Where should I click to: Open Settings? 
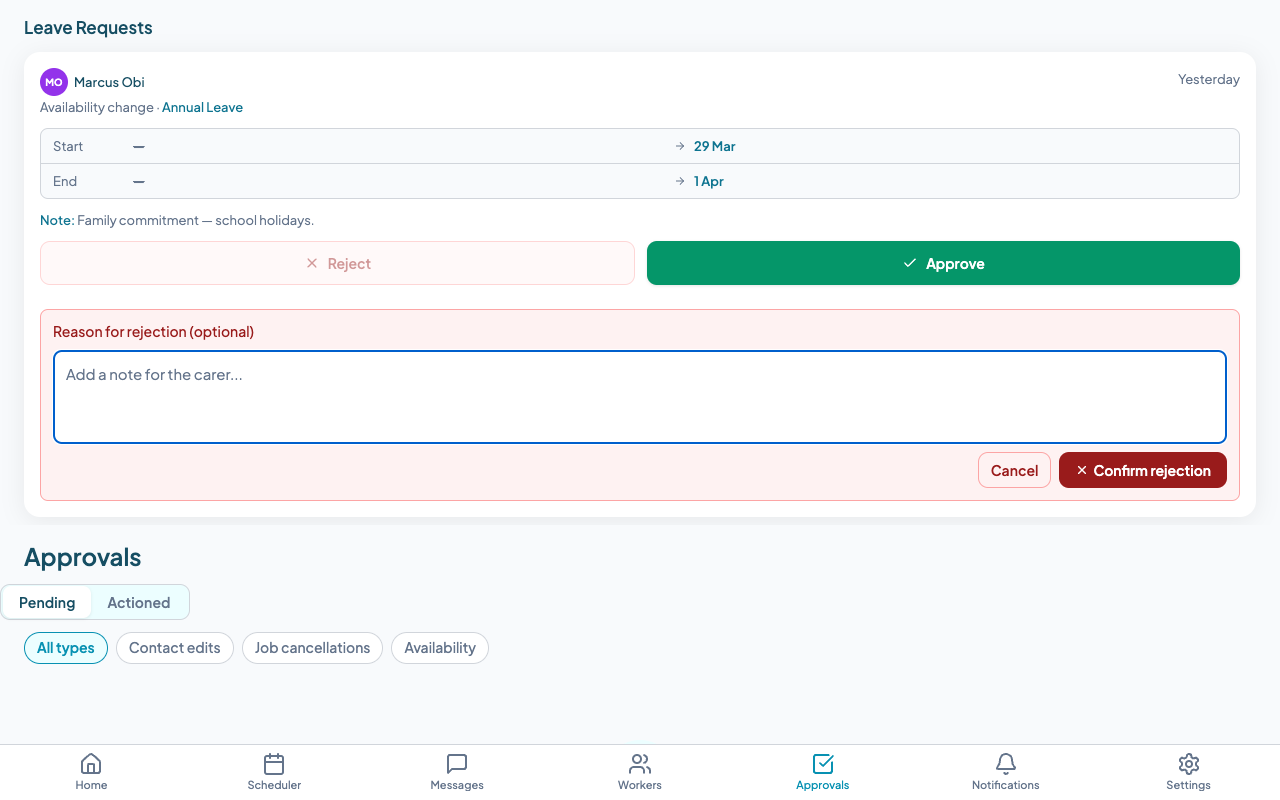[x=1188, y=770]
